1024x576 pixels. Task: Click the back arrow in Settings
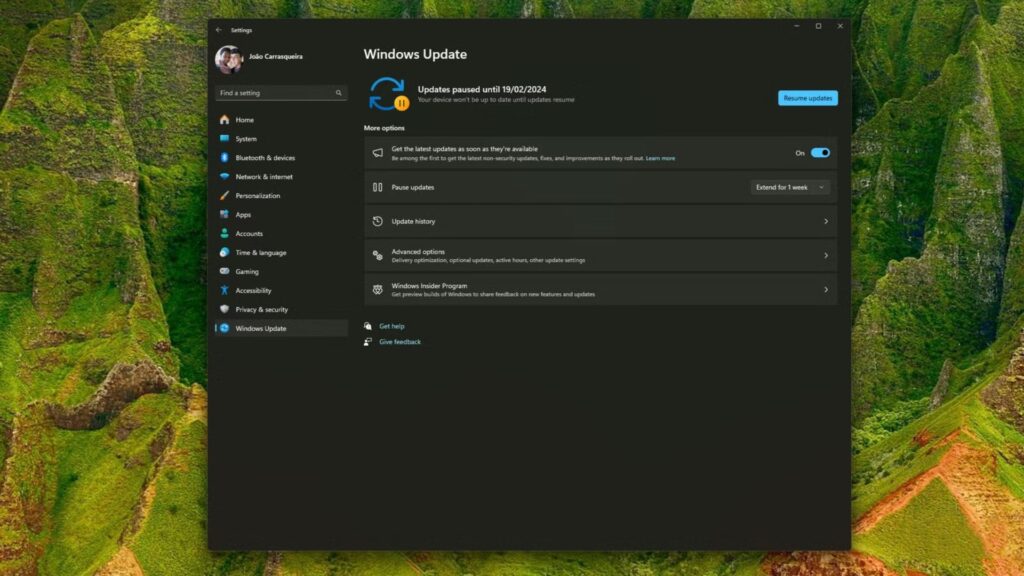(219, 30)
